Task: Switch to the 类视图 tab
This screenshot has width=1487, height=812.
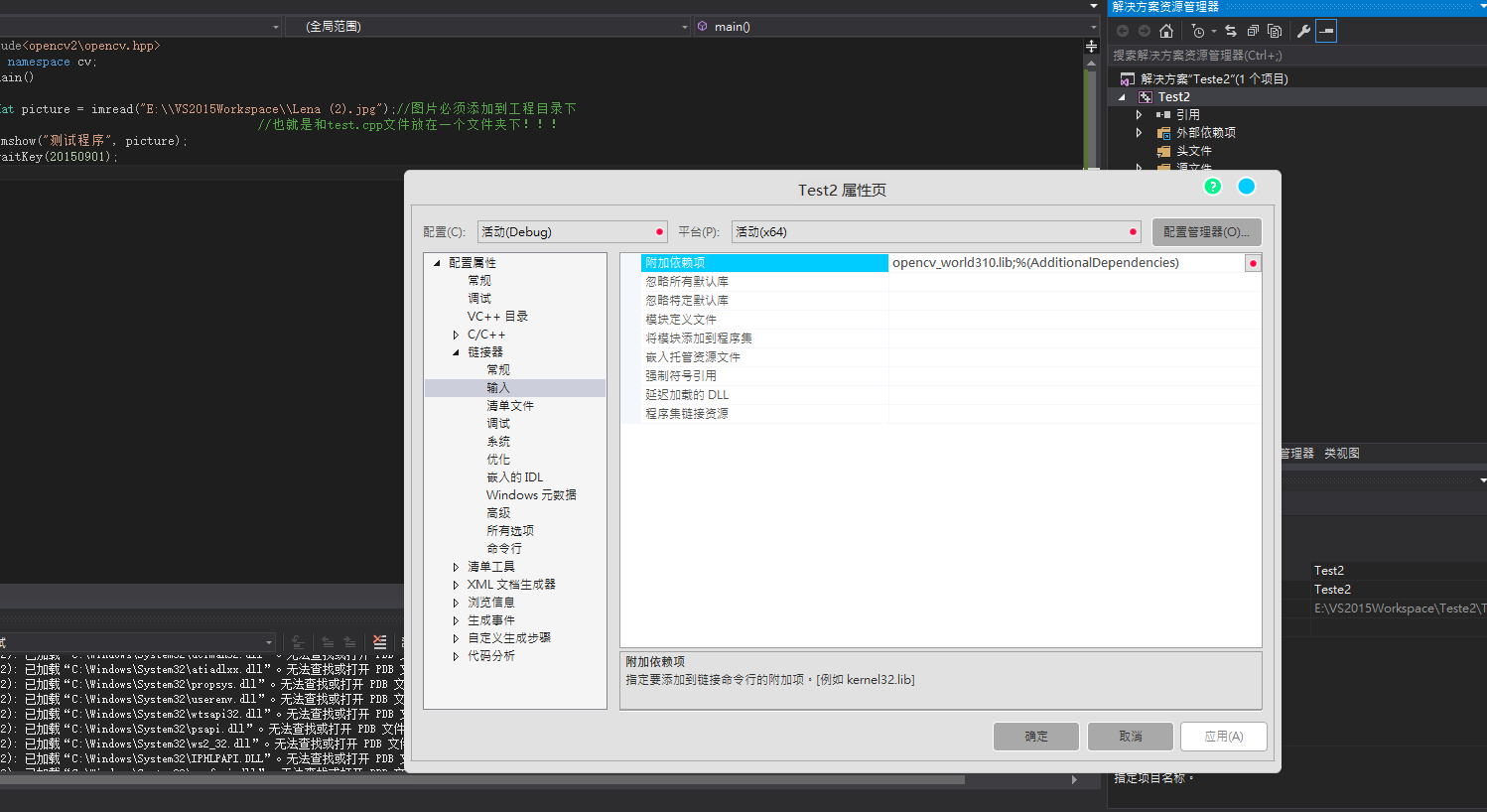Action: click(x=1341, y=454)
